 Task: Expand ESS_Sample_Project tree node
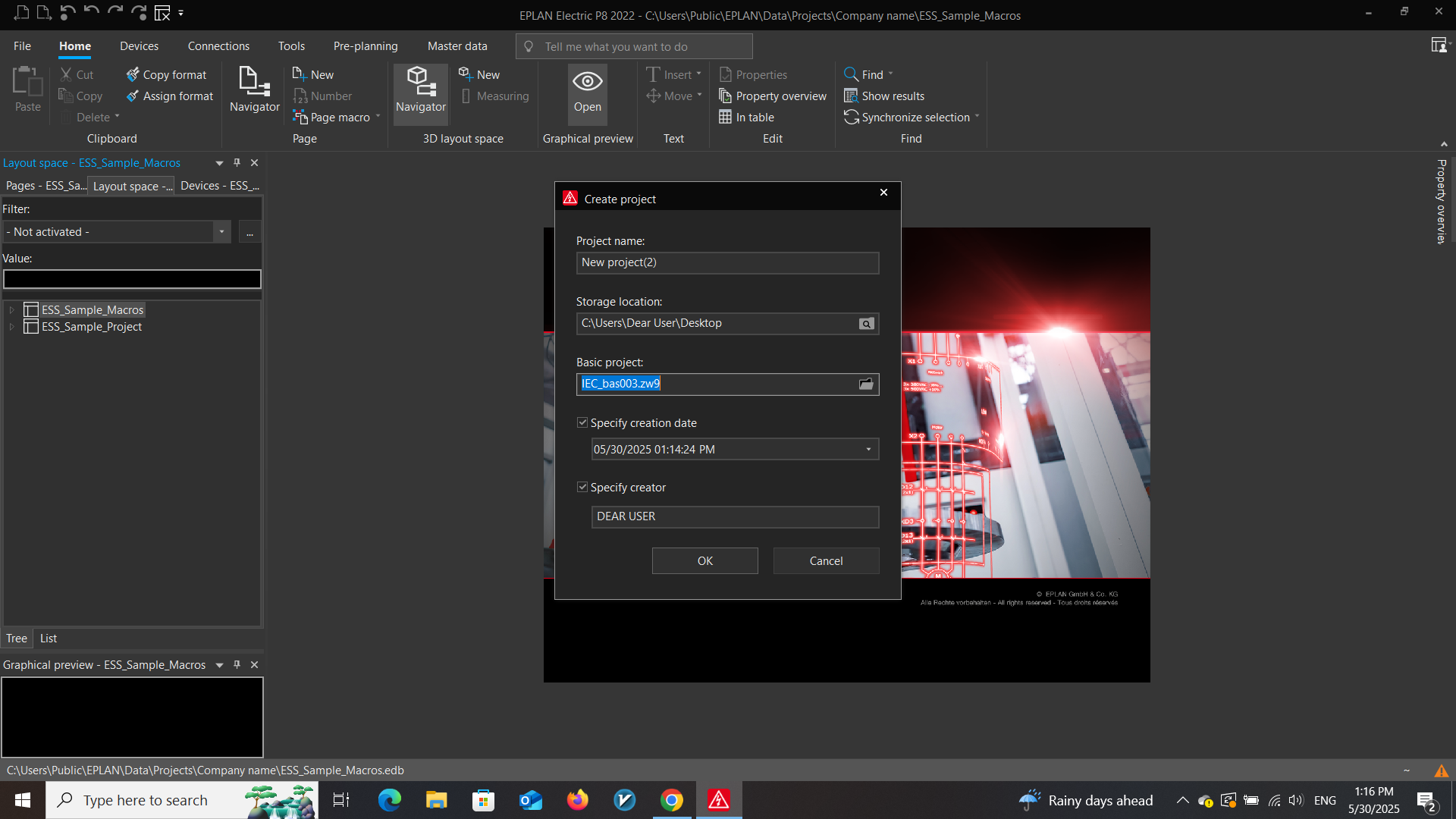pos(11,327)
